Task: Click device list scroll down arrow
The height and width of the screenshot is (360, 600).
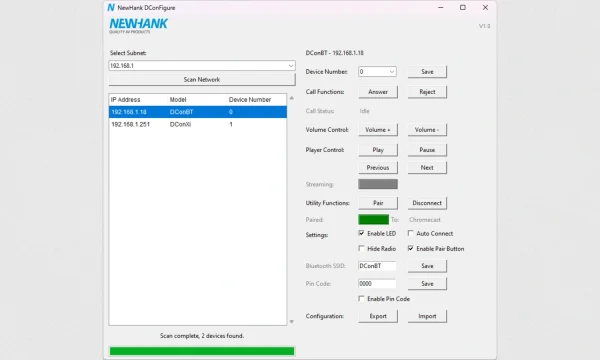Action: [292, 322]
